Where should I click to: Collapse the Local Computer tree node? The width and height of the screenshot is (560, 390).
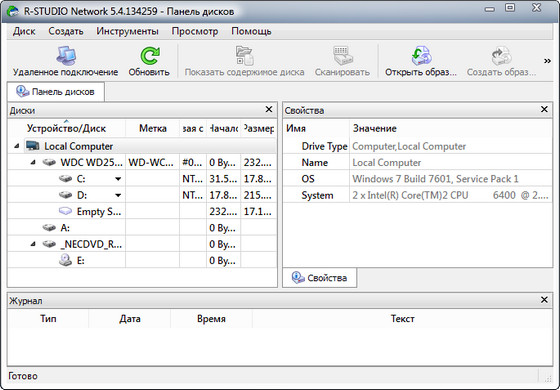(17, 146)
